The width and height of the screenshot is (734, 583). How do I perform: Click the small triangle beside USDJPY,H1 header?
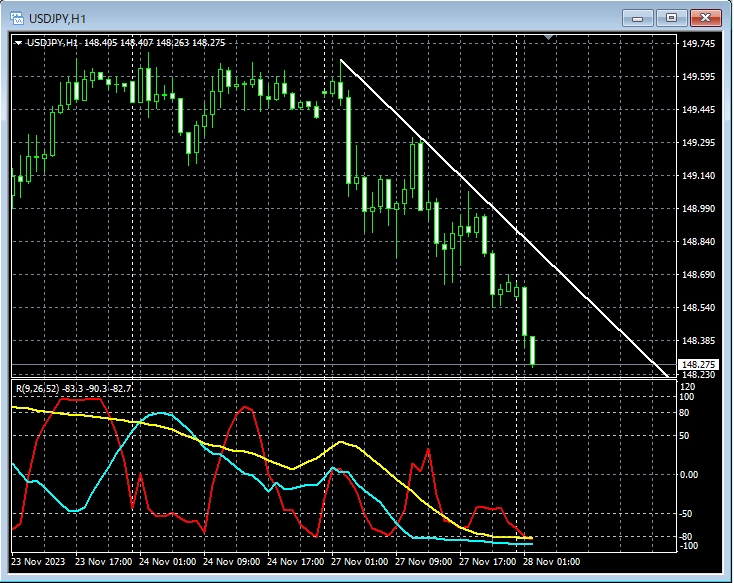pos(18,43)
